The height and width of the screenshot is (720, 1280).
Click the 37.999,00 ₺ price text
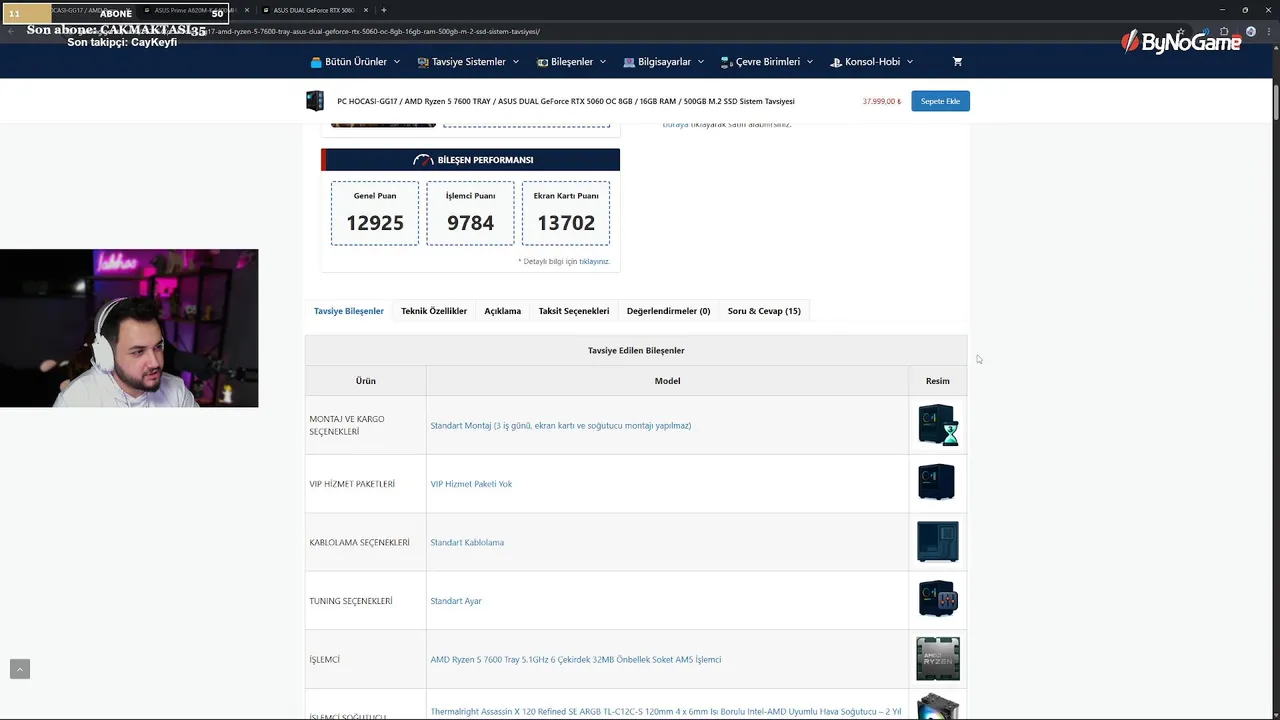tap(882, 101)
